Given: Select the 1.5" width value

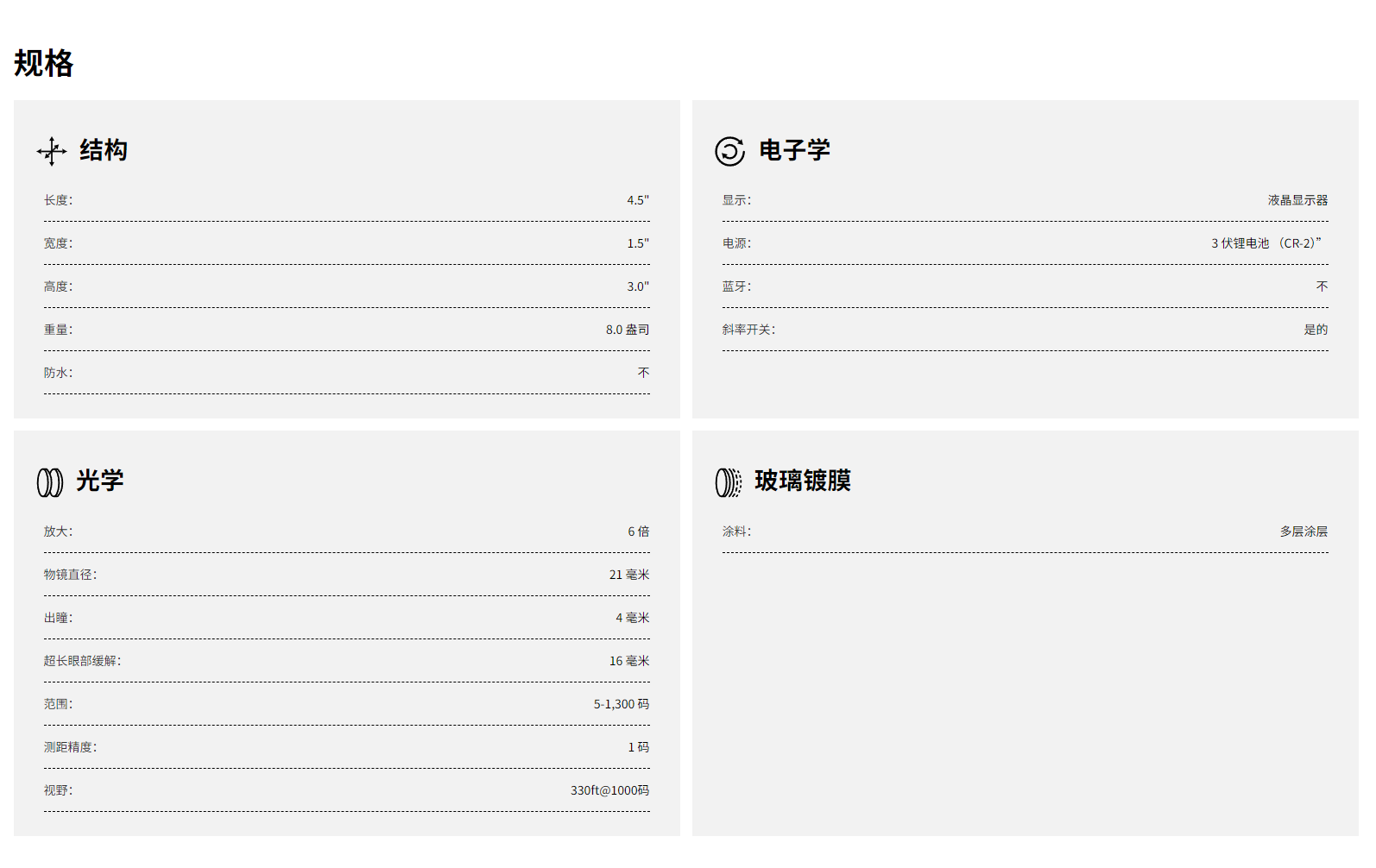Looking at the screenshot, I should [638, 243].
